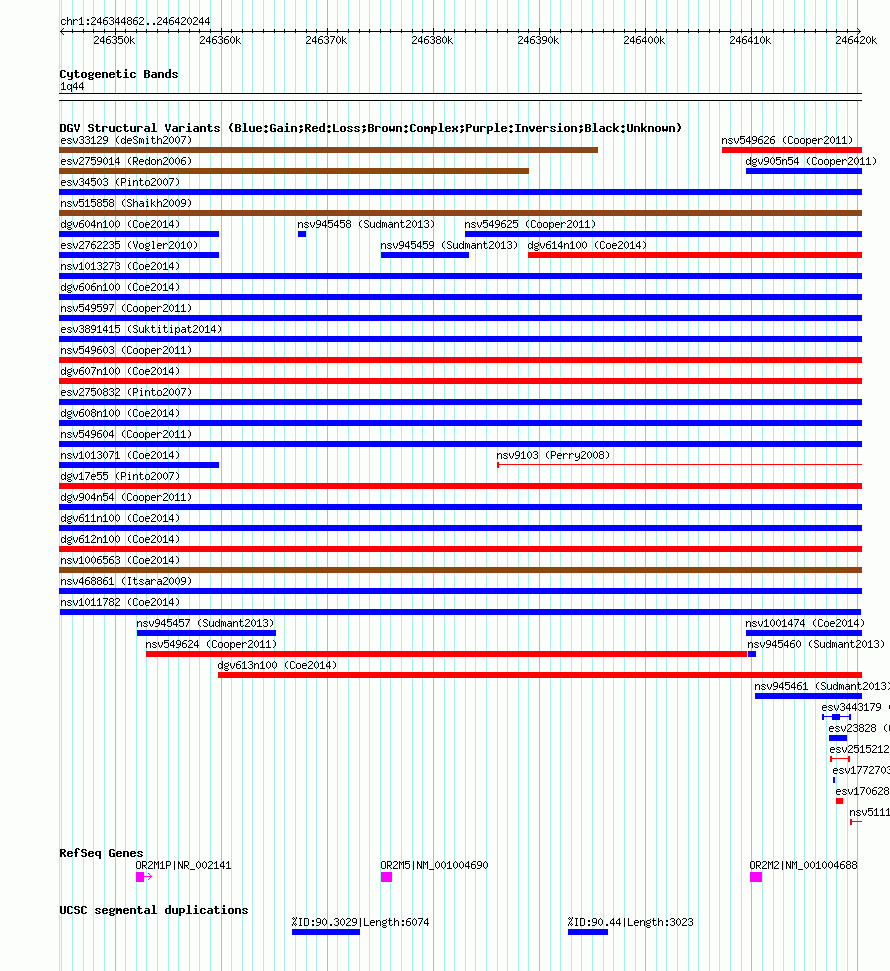Open nsv549597 (Cooper2011) variant

tap(460, 318)
